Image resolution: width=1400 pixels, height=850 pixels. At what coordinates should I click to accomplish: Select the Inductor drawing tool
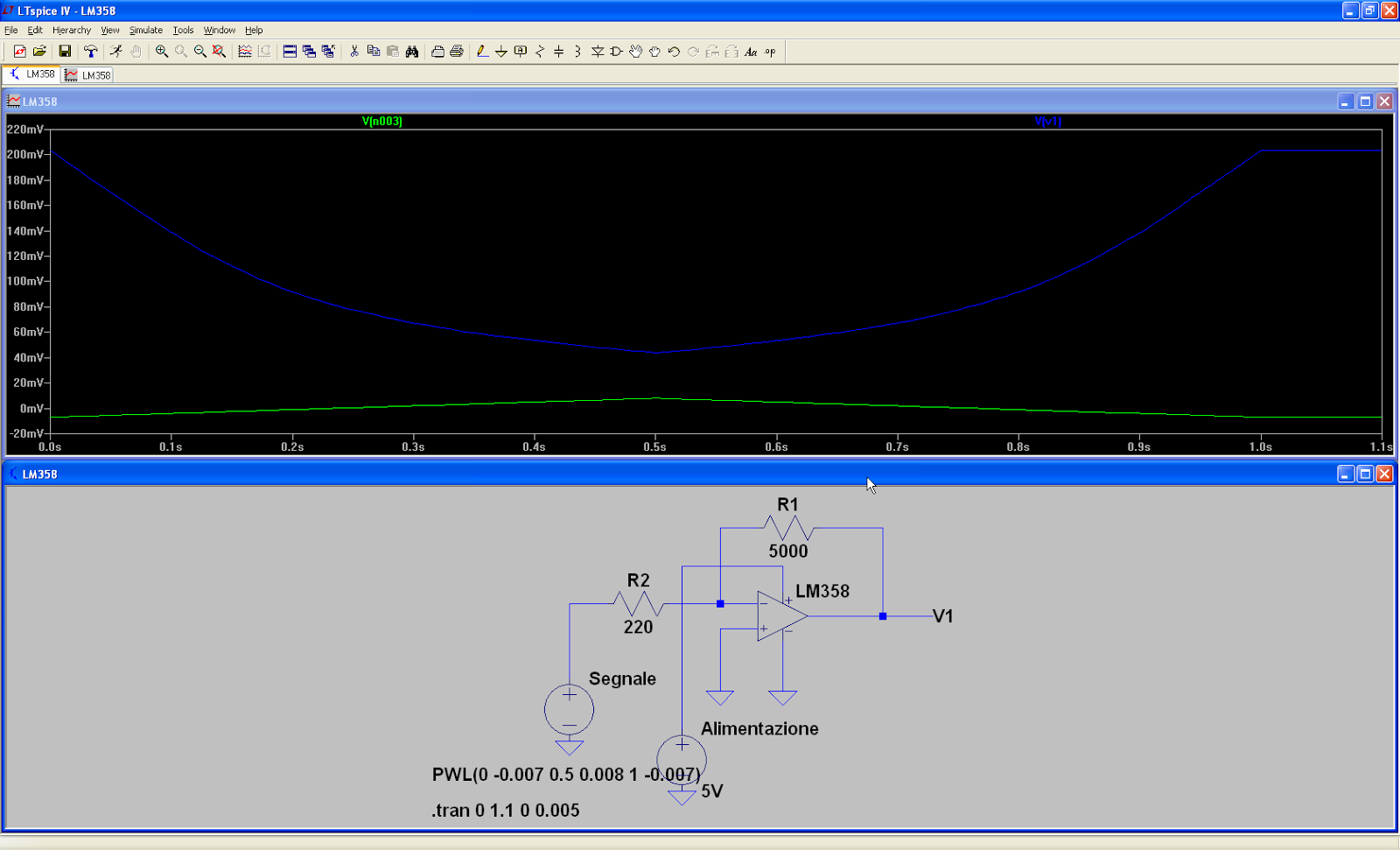(x=577, y=52)
